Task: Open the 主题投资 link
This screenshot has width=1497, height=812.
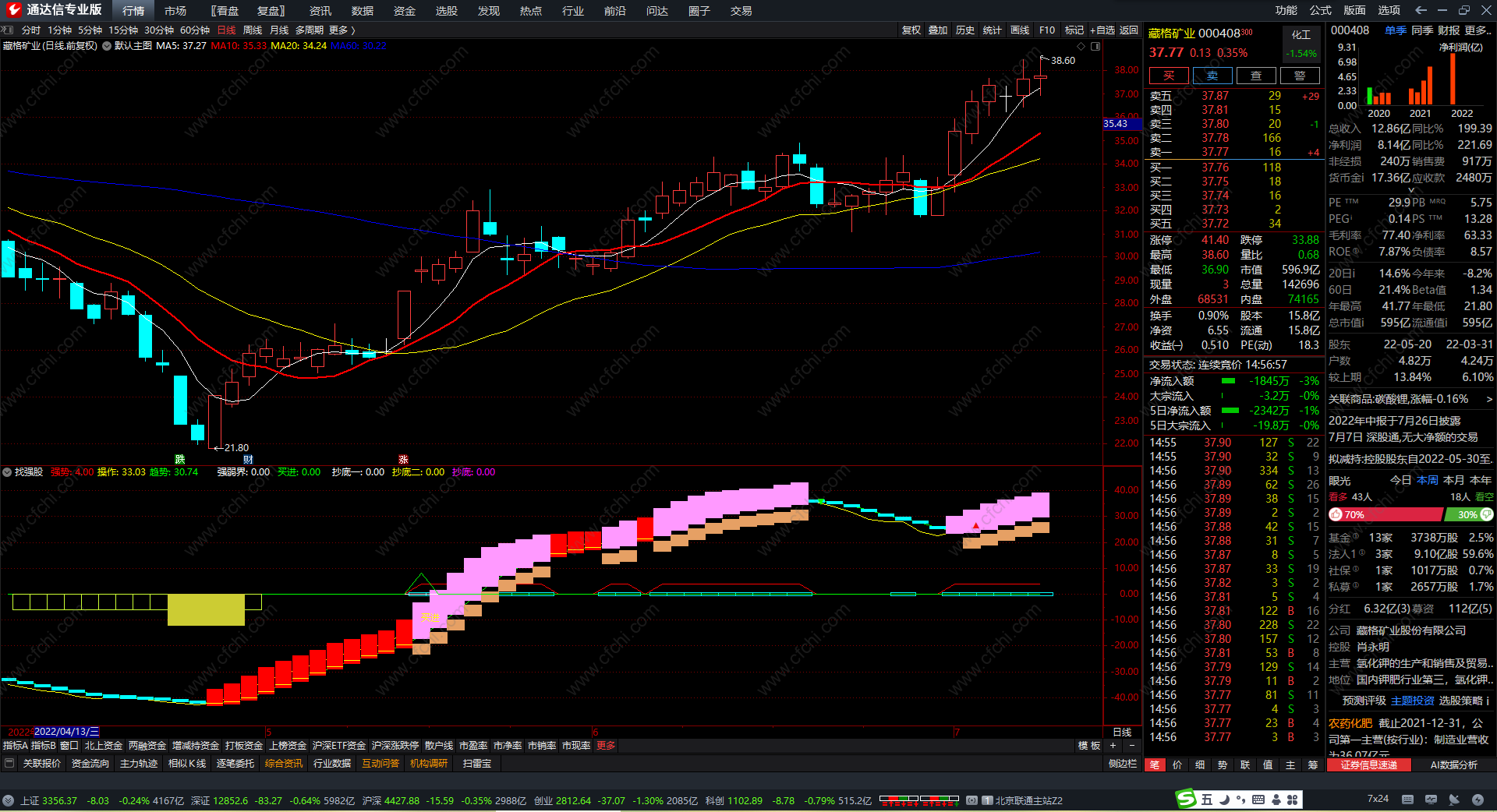Action: 1413,701
